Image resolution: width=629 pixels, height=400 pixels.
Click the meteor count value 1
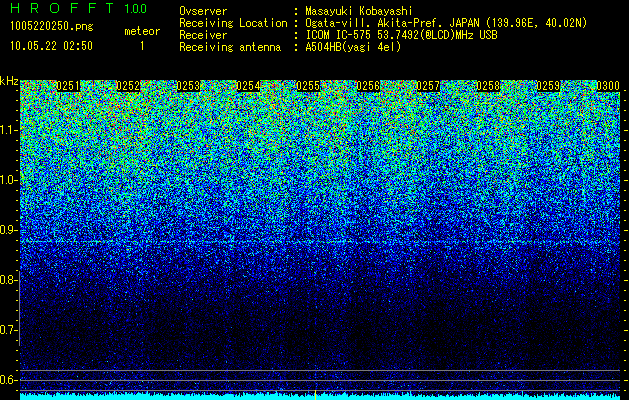(x=142, y=46)
